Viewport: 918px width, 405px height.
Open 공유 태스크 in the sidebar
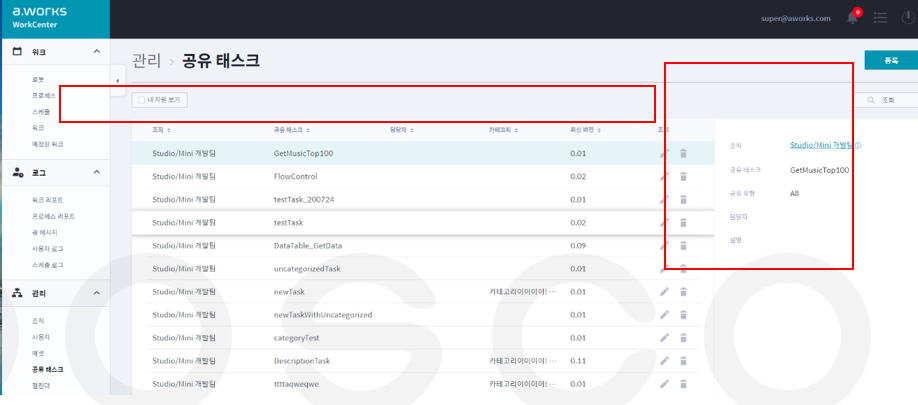[47, 369]
